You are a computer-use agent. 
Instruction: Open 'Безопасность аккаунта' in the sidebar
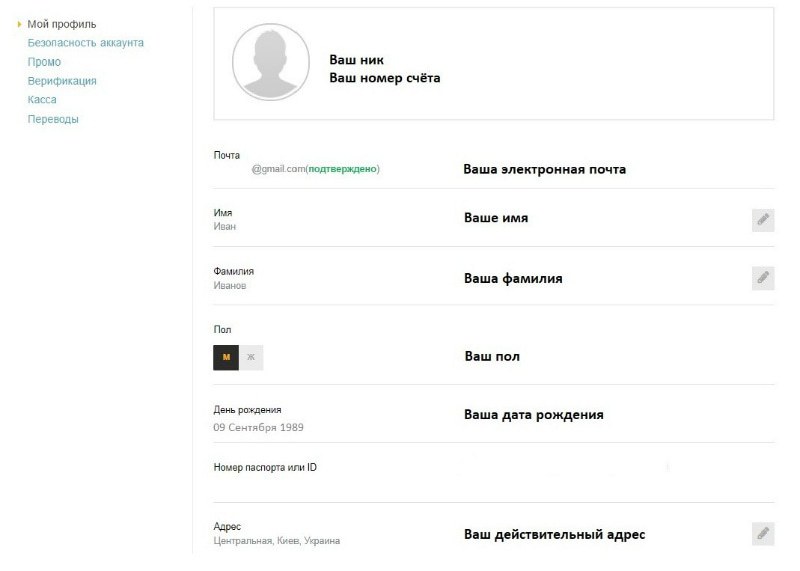tap(85, 43)
